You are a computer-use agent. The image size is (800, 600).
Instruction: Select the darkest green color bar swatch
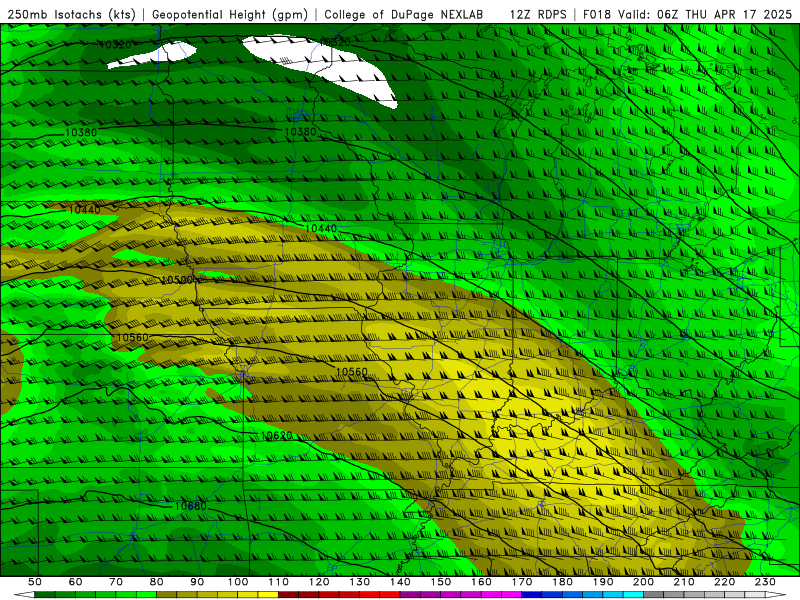point(45,594)
